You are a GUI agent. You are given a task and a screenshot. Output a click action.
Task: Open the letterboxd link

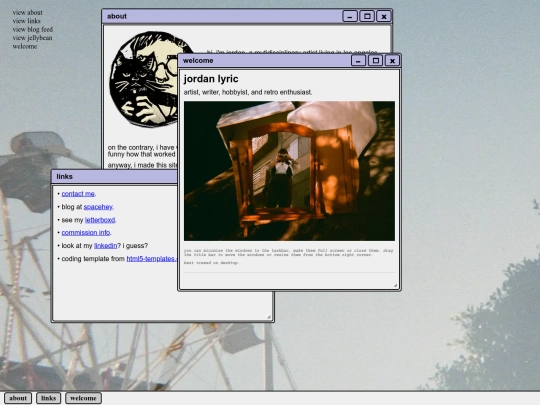point(100,220)
